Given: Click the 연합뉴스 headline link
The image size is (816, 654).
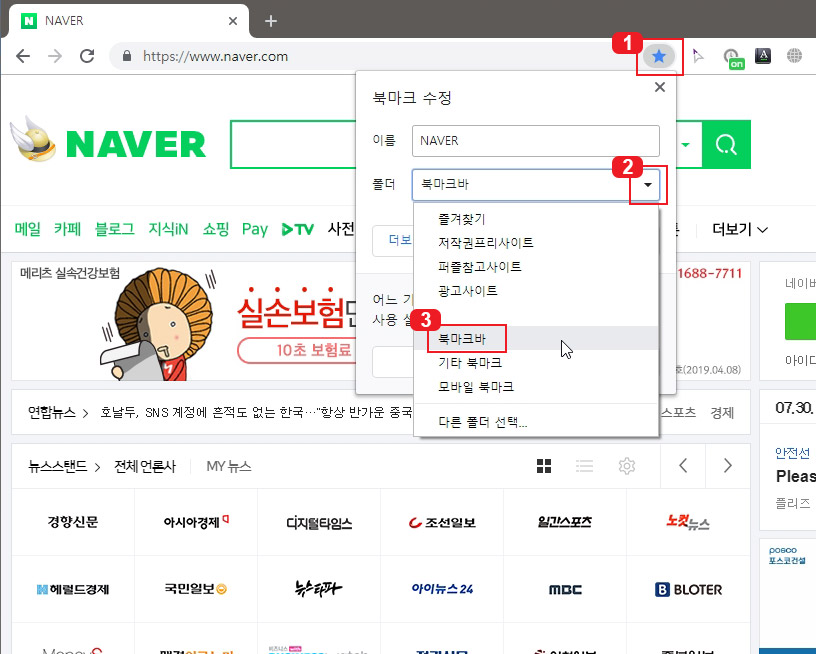Looking at the screenshot, I should 256,413.
